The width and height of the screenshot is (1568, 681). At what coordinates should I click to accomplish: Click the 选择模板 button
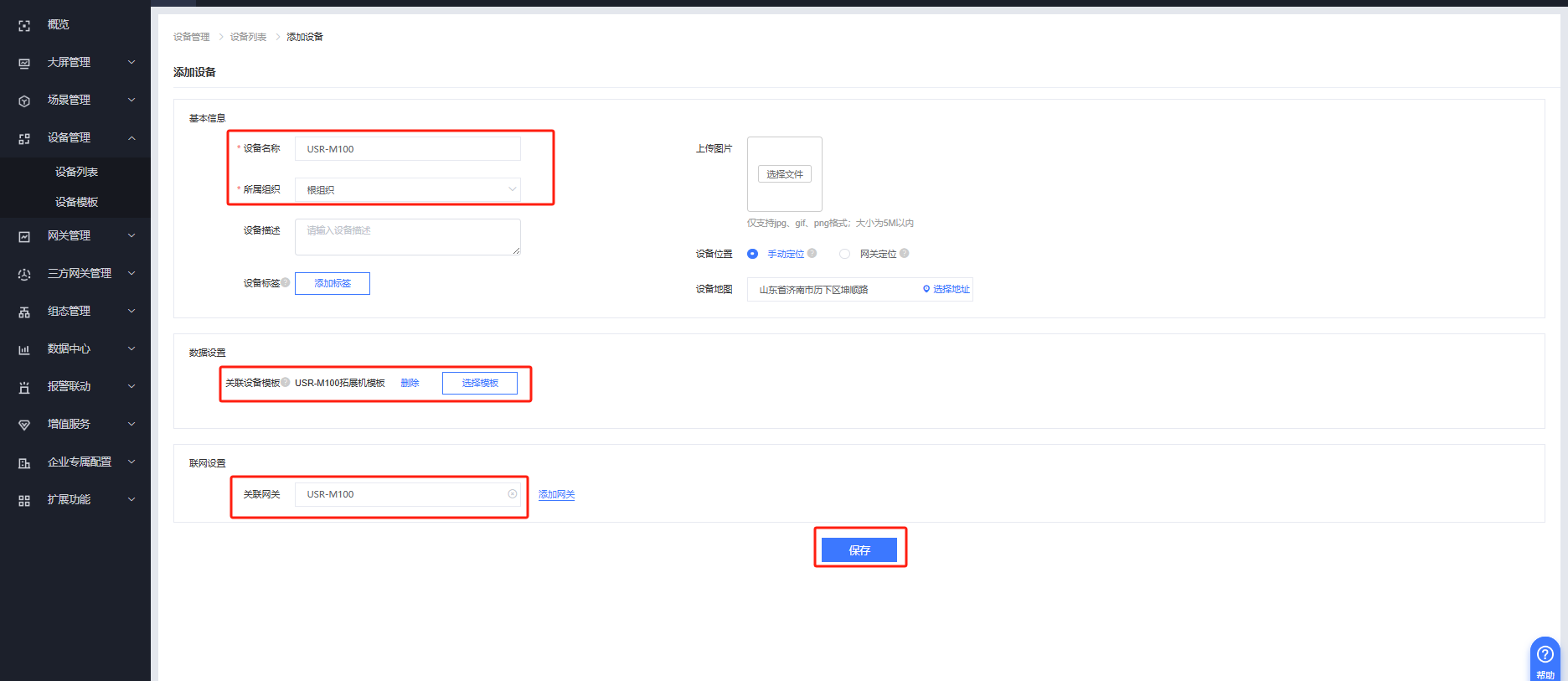click(480, 383)
